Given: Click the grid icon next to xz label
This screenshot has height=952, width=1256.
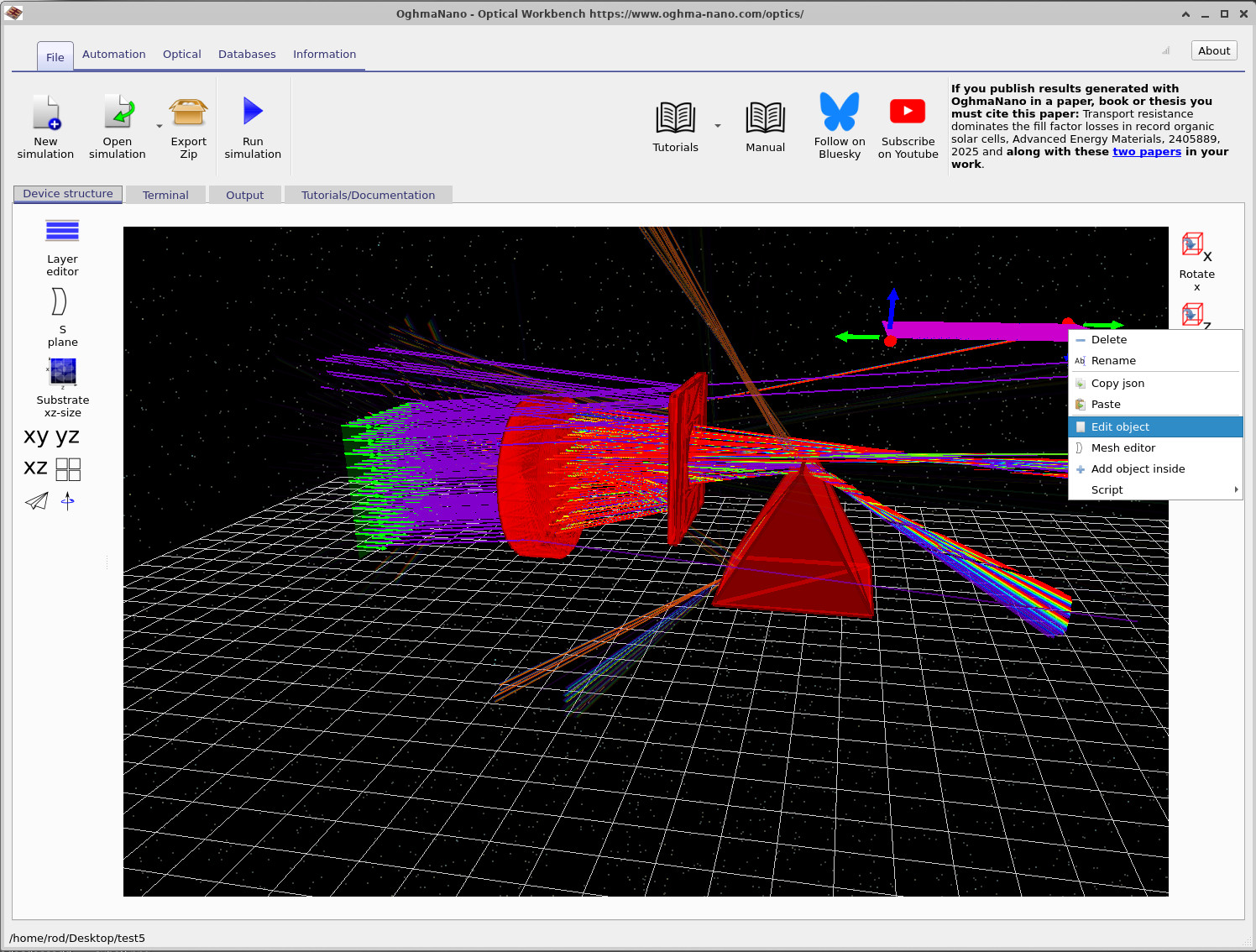Looking at the screenshot, I should click(68, 468).
